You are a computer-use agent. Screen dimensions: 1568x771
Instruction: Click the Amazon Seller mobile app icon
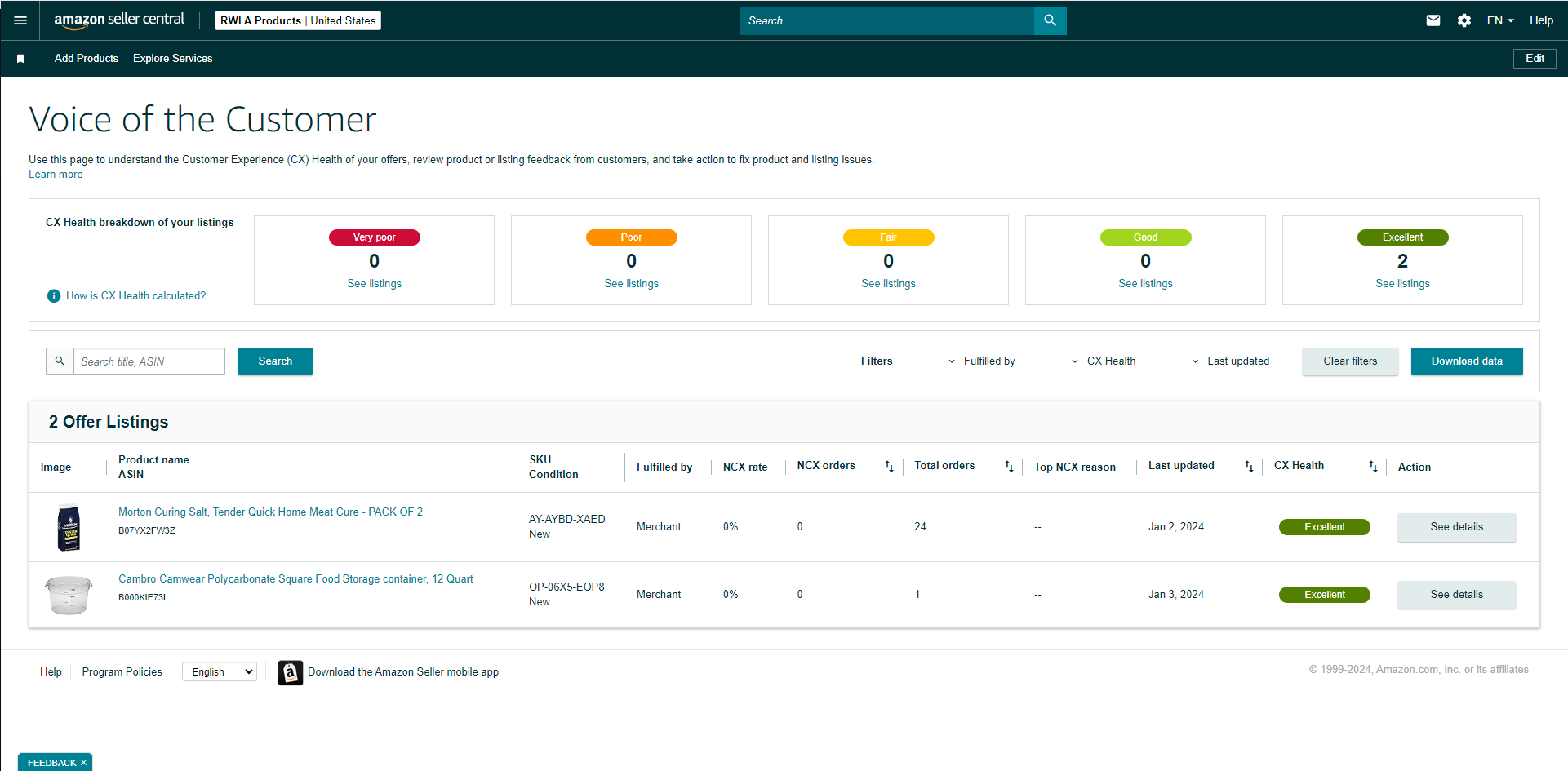click(290, 672)
